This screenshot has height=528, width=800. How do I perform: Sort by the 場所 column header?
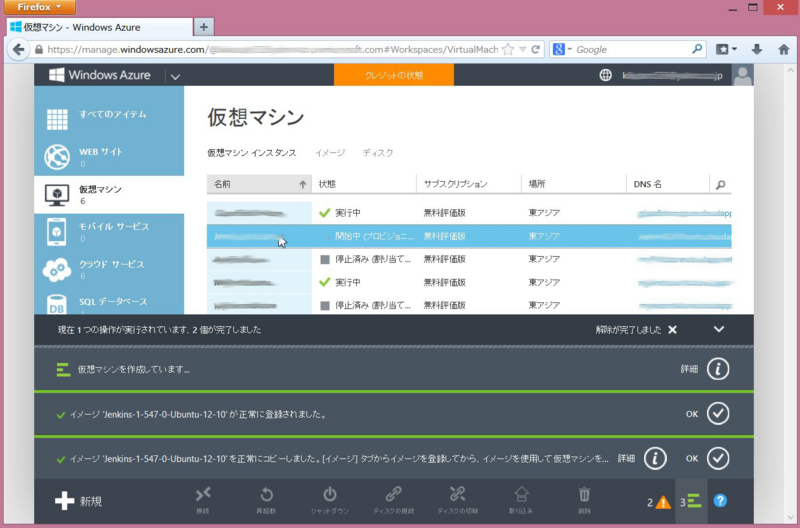pos(574,184)
